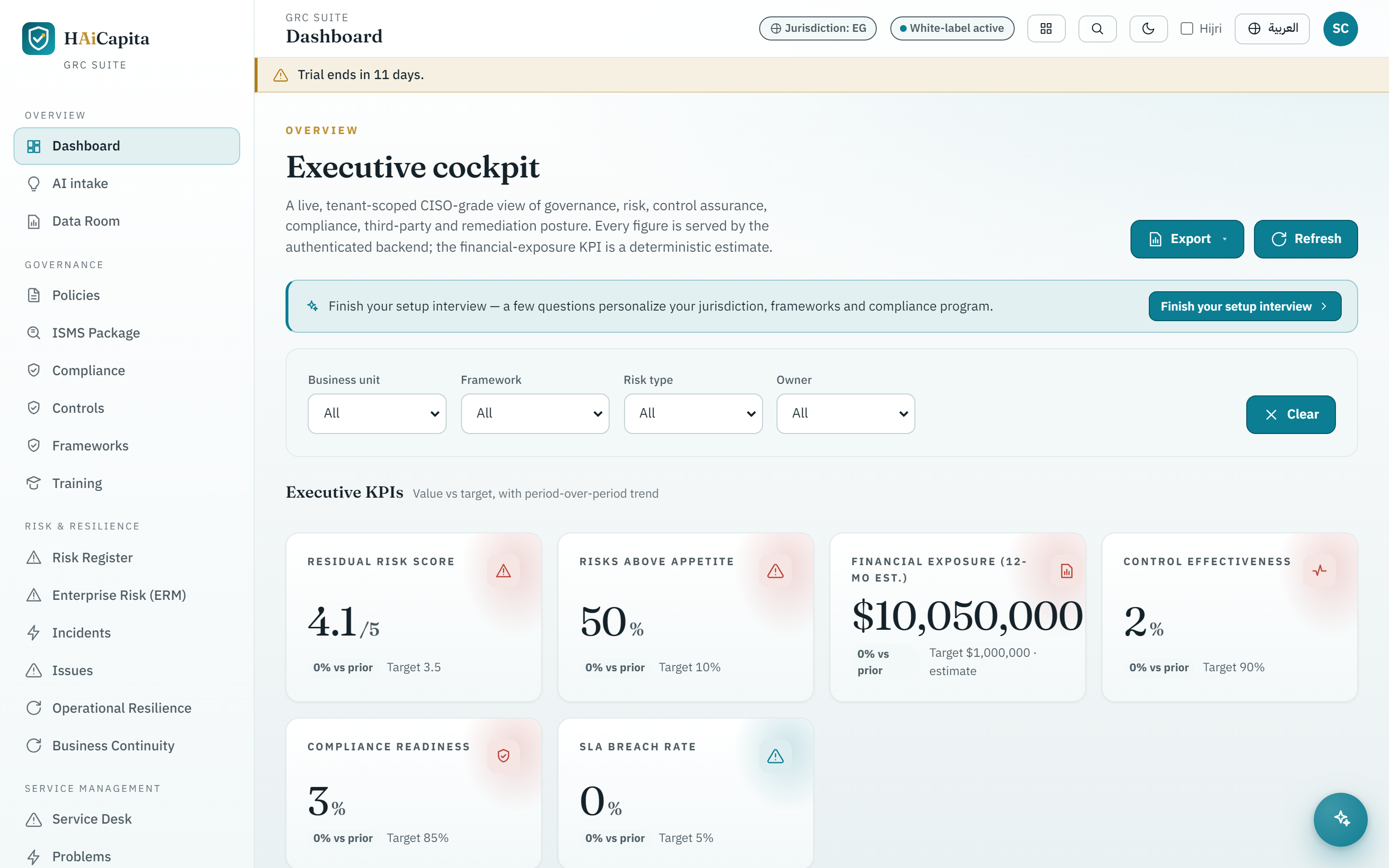
Task: Open the Export dropdown button
Action: point(1186,239)
